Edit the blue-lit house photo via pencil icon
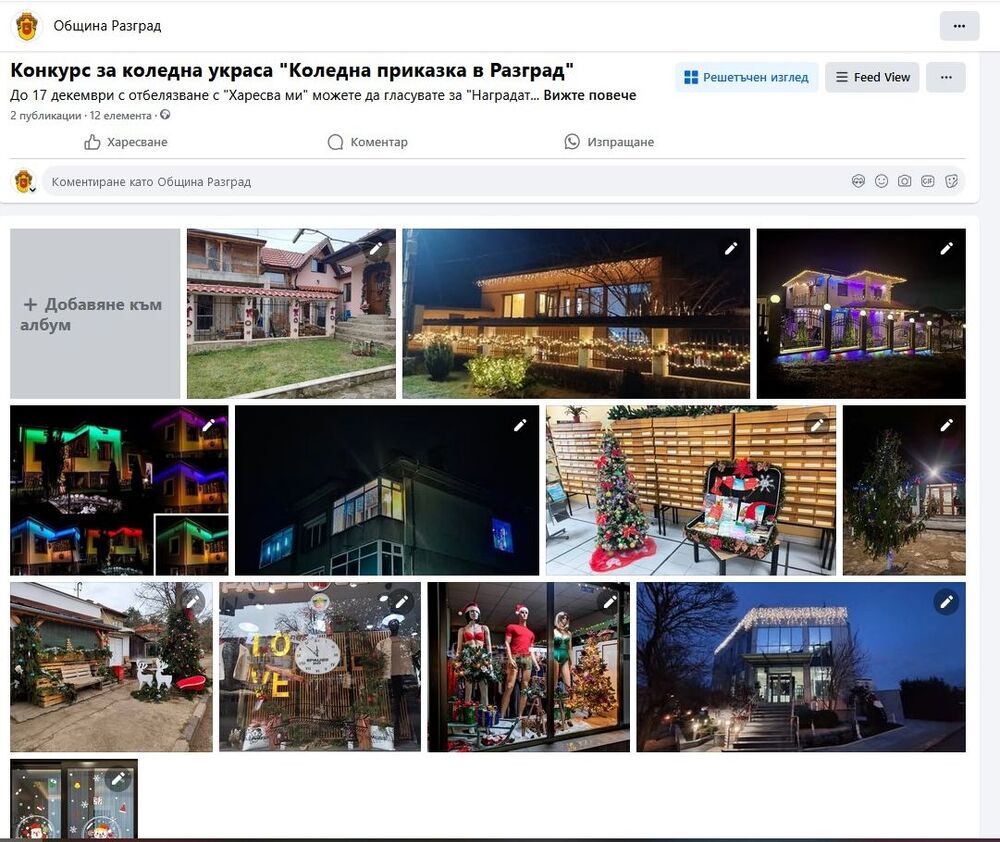Image resolution: width=1000 pixels, height=842 pixels. point(521,426)
